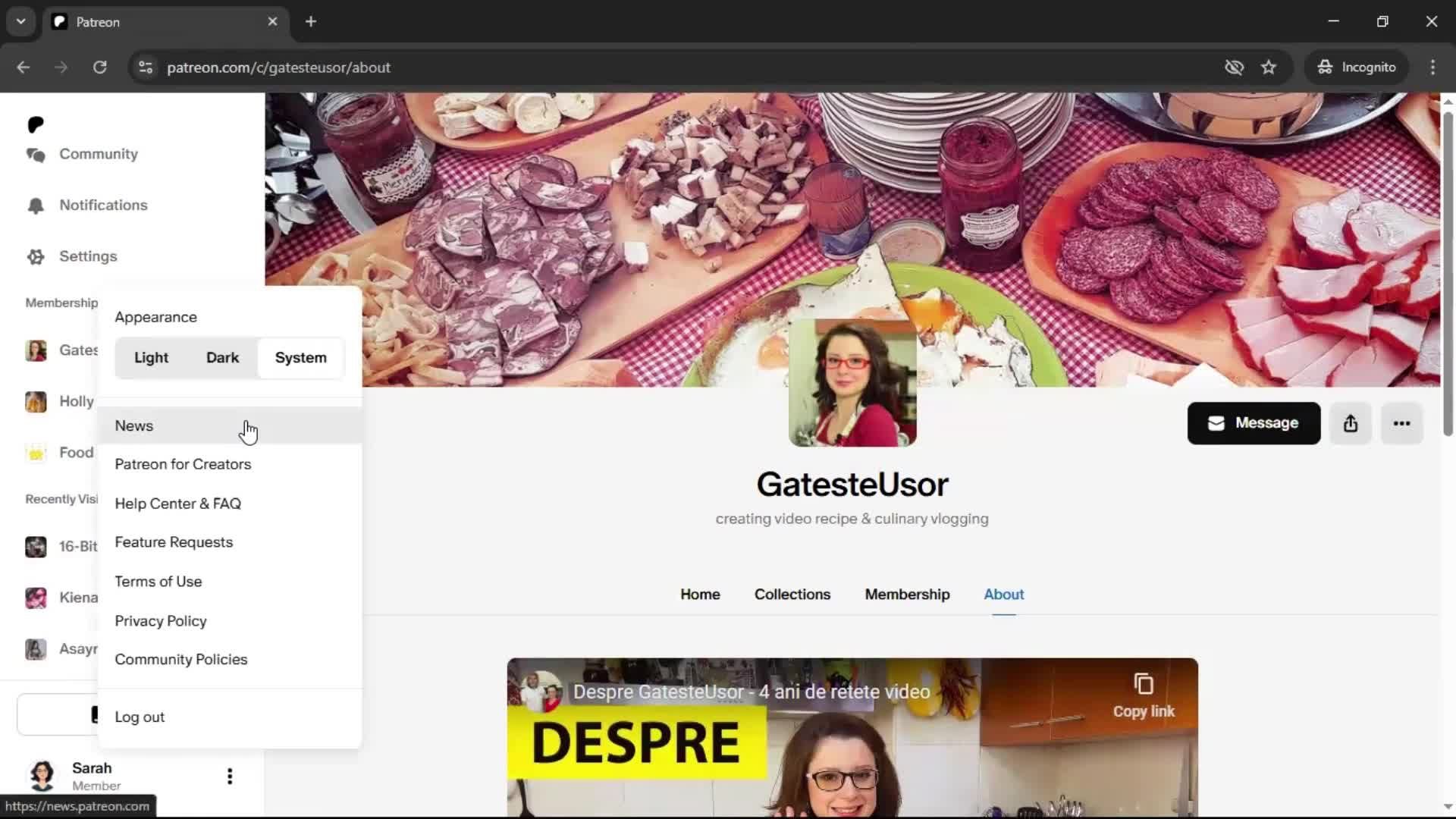Image resolution: width=1456 pixels, height=819 pixels.
Task: Open the Notifications bell icon
Action: coord(36,206)
